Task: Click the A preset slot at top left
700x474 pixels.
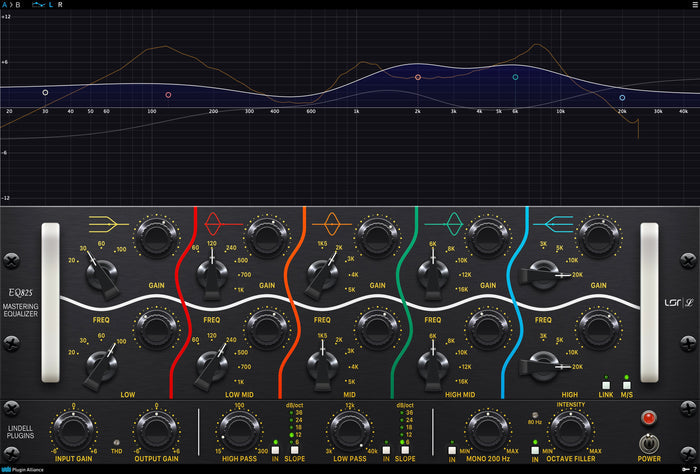Action: pyautogui.click(x=4, y=4)
